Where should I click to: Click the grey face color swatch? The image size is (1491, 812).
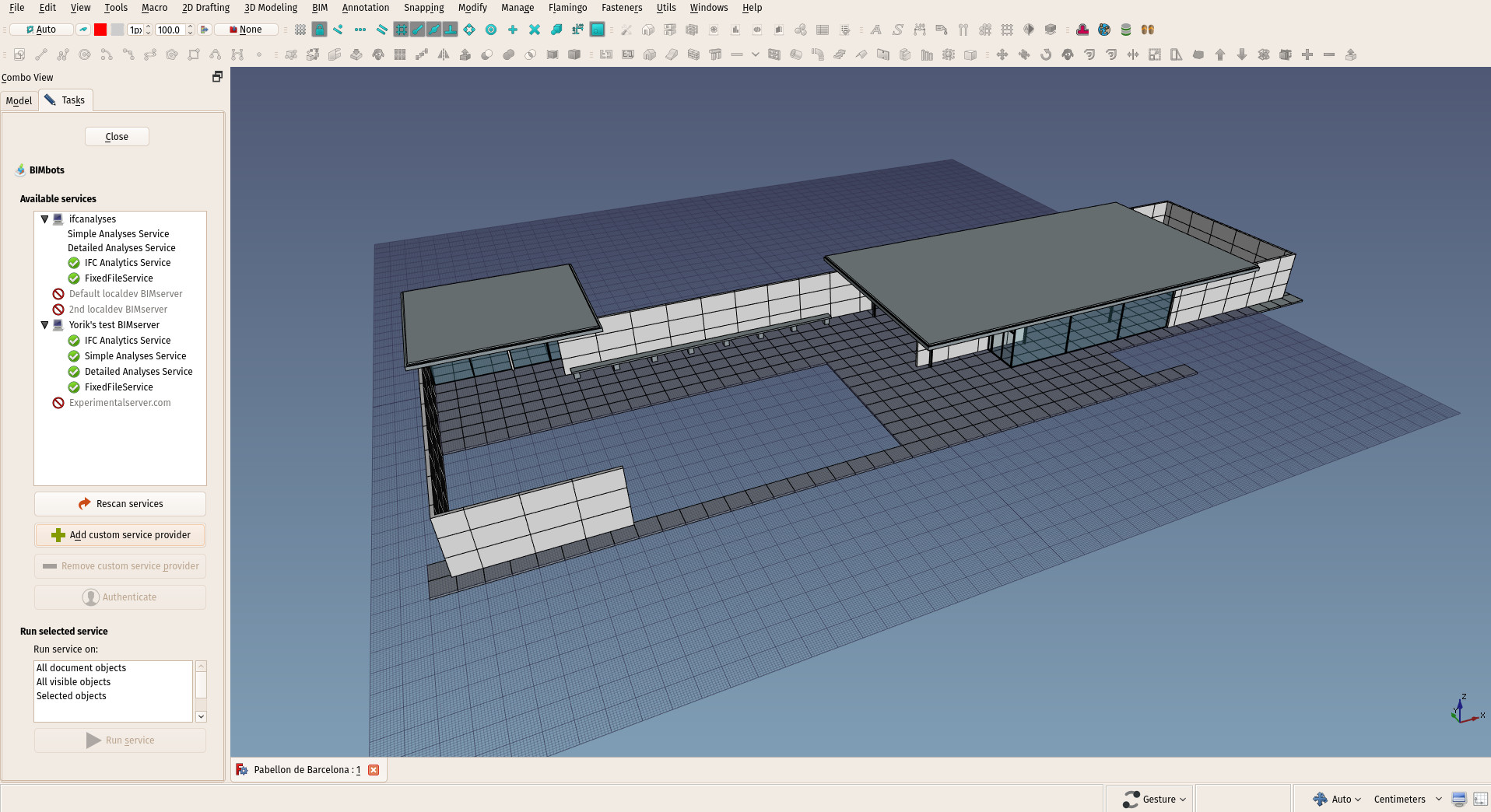(x=118, y=30)
